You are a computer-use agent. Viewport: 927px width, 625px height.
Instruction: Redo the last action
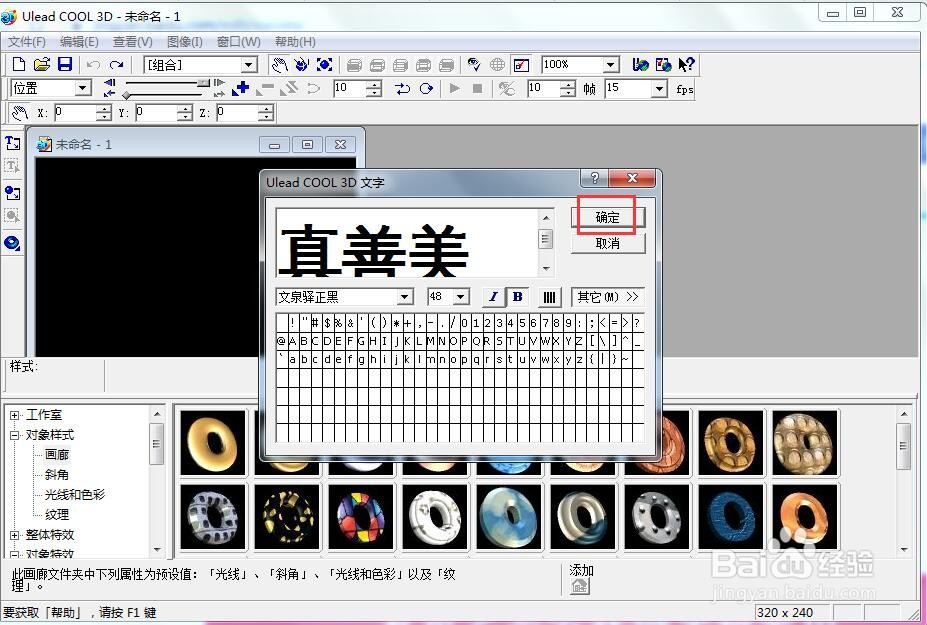116,64
